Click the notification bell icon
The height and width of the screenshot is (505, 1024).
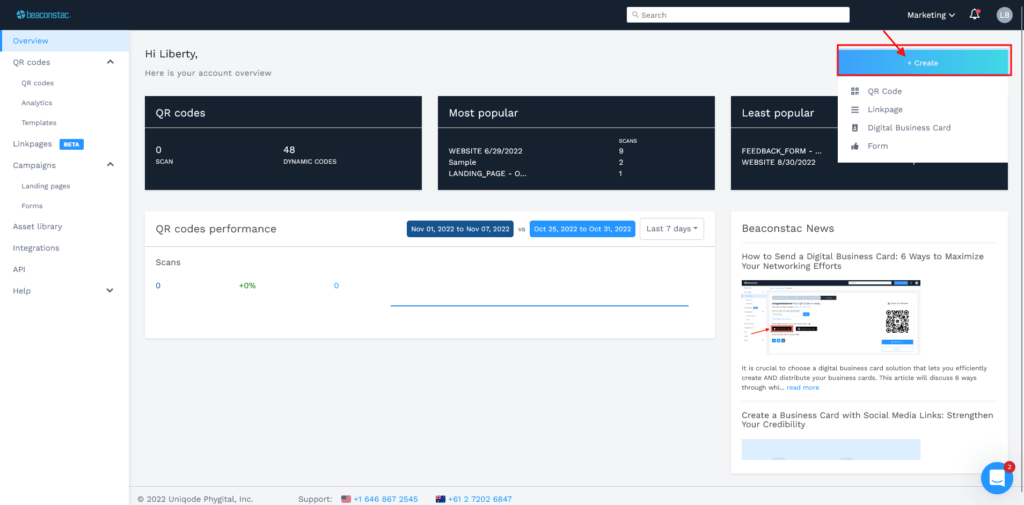click(975, 15)
